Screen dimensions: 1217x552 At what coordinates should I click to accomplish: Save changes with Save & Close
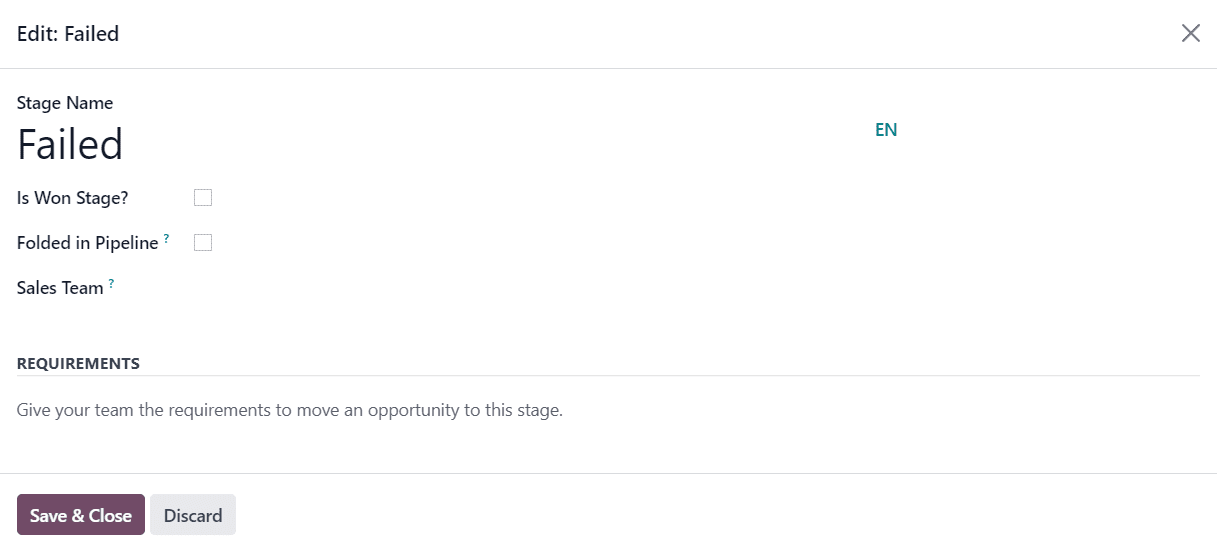click(81, 515)
